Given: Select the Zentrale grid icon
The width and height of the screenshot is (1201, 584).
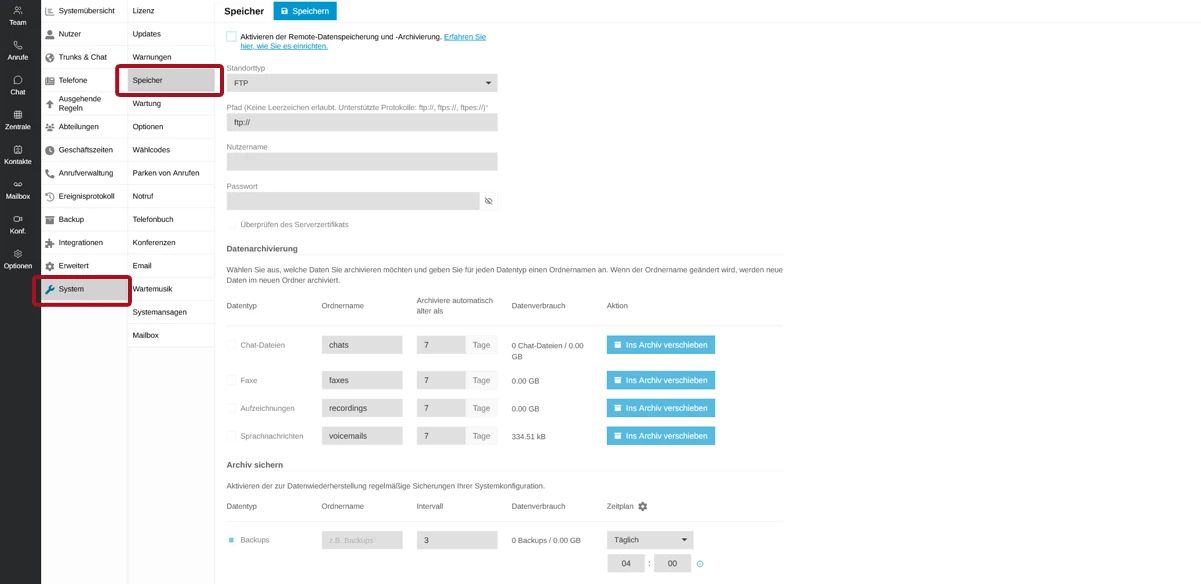Looking at the screenshot, I should click(18, 120).
